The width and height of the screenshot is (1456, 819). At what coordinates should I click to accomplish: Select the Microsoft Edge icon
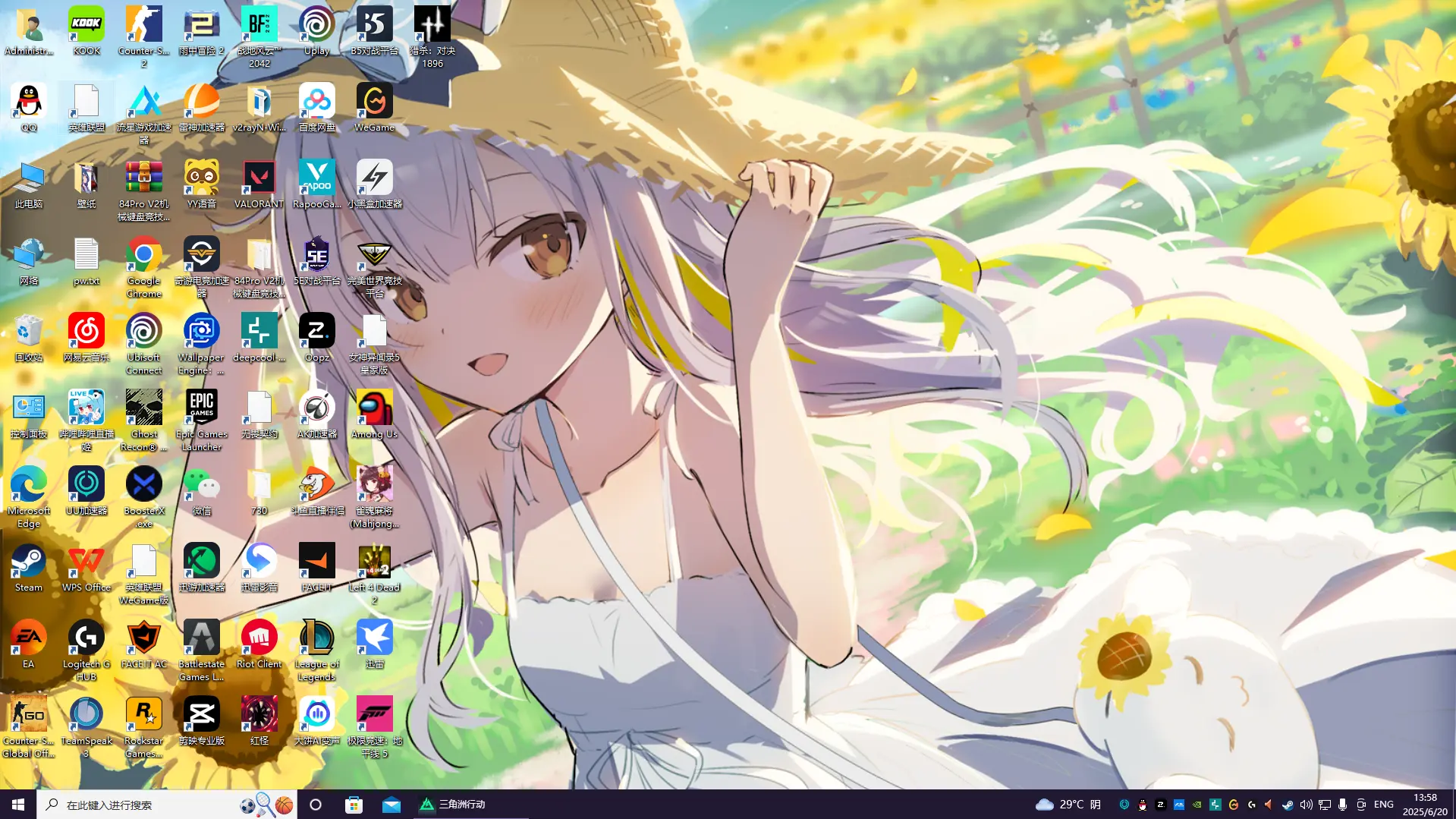pos(29,497)
